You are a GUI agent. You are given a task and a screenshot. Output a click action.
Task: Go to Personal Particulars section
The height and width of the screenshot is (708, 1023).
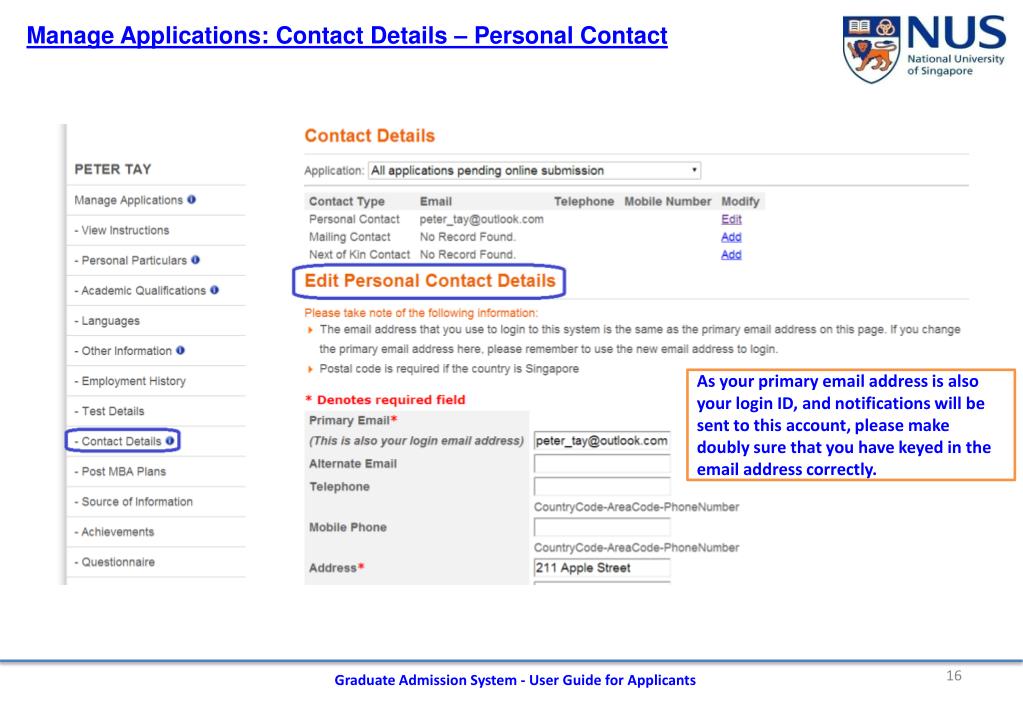point(130,260)
